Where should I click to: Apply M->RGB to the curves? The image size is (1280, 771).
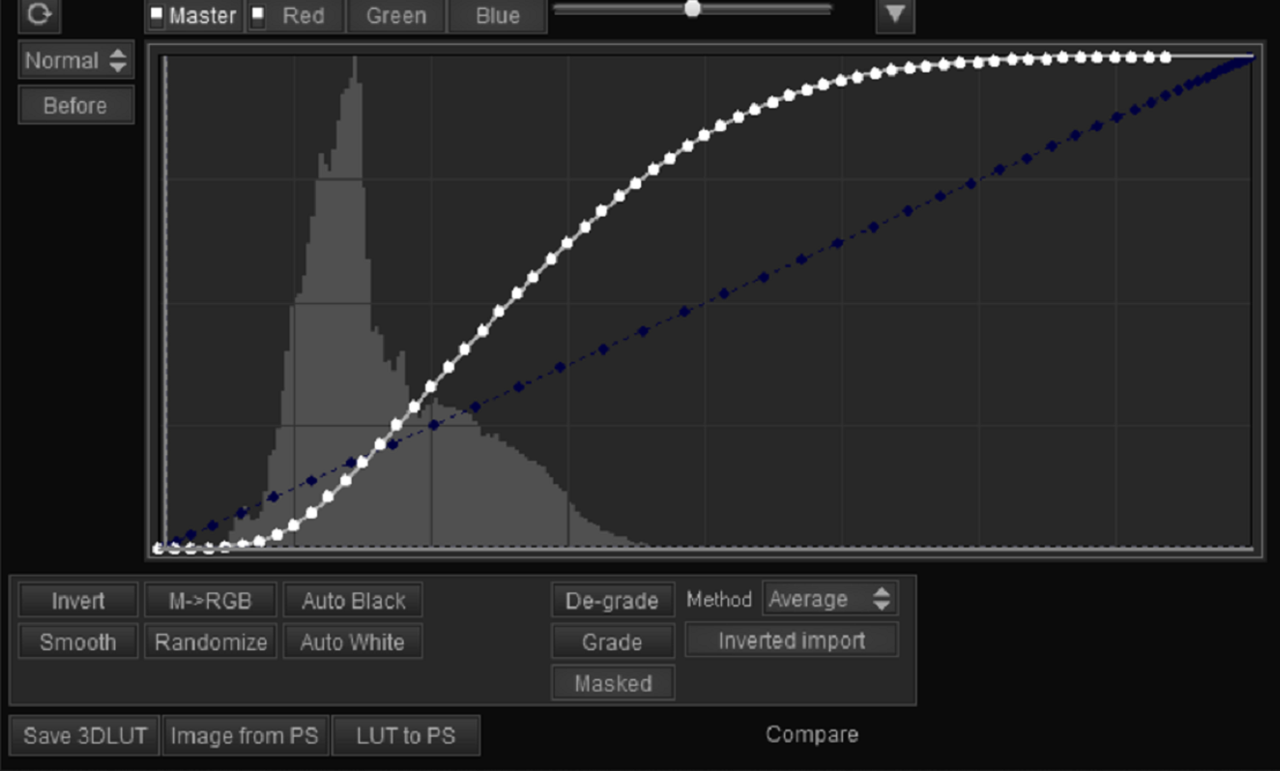(x=211, y=601)
